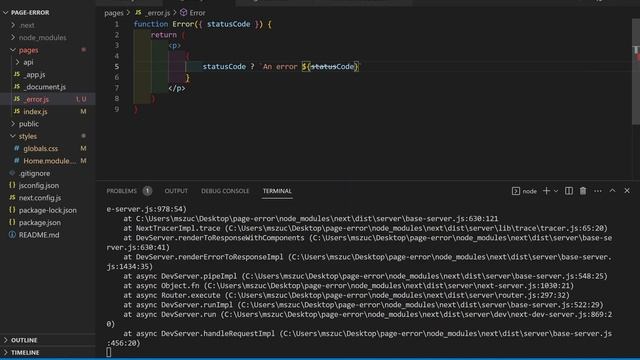Click braces icon of package.json

pos(12,222)
